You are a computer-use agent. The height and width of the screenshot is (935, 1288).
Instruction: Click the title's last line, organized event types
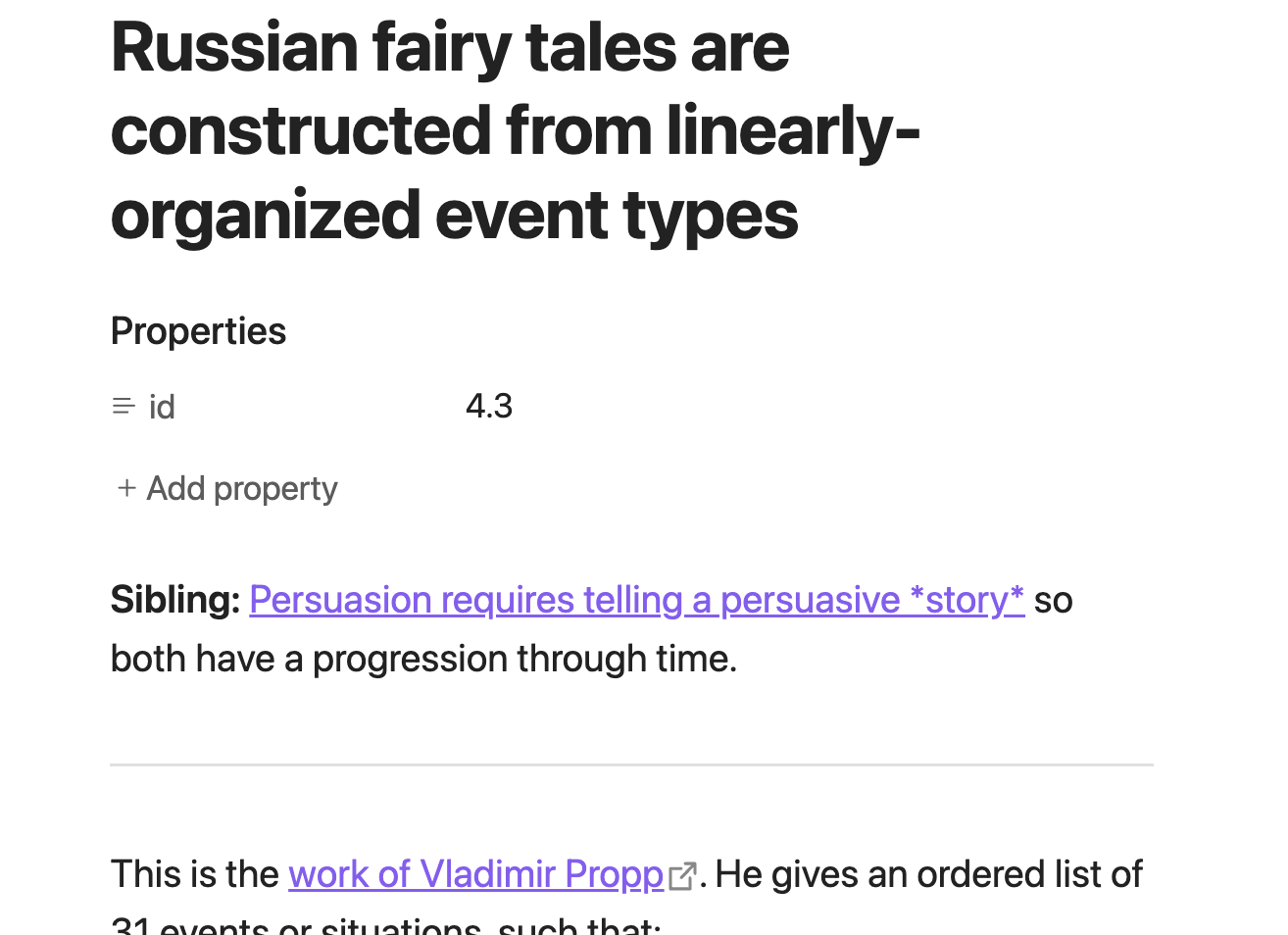tap(454, 216)
